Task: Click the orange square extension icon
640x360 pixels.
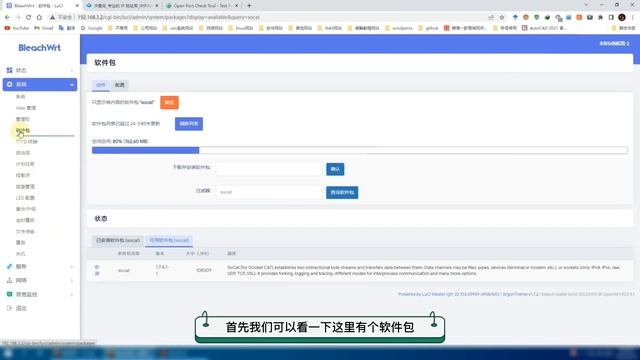Action: point(579,17)
